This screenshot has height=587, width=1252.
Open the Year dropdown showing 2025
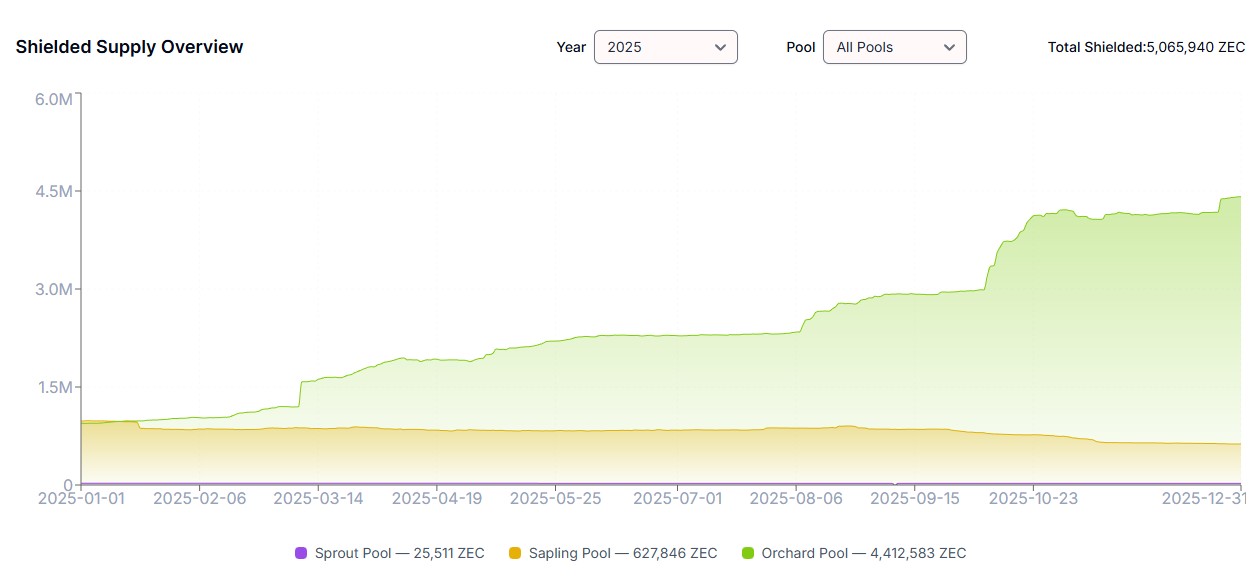click(664, 47)
